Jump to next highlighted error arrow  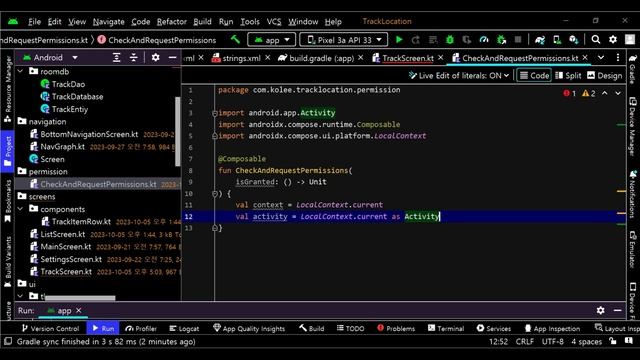618,93
